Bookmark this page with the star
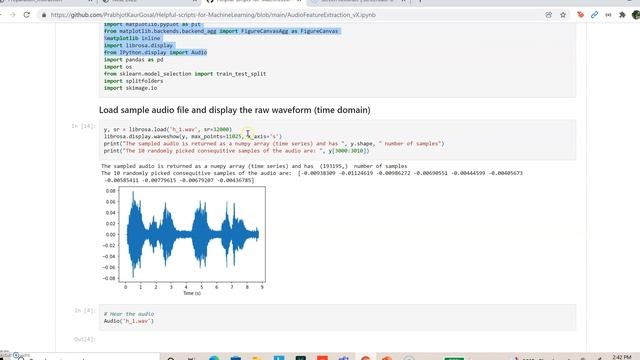Image resolution: width=640 pixels, height=360 pixels. coord(563,15)
